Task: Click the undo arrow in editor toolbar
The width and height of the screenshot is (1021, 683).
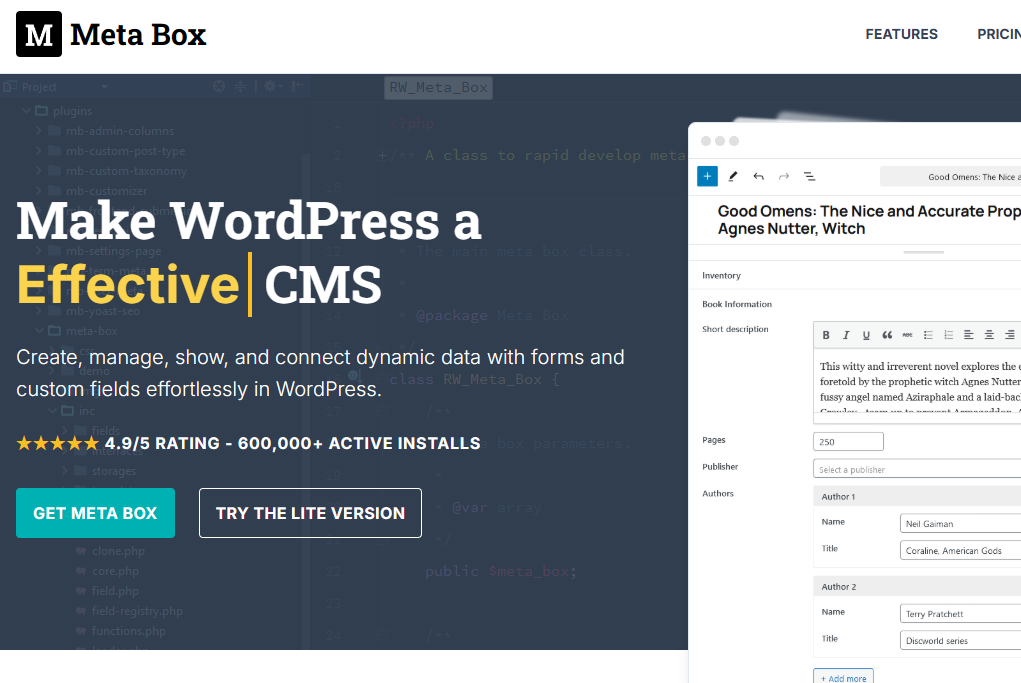Action: (758, 176)
